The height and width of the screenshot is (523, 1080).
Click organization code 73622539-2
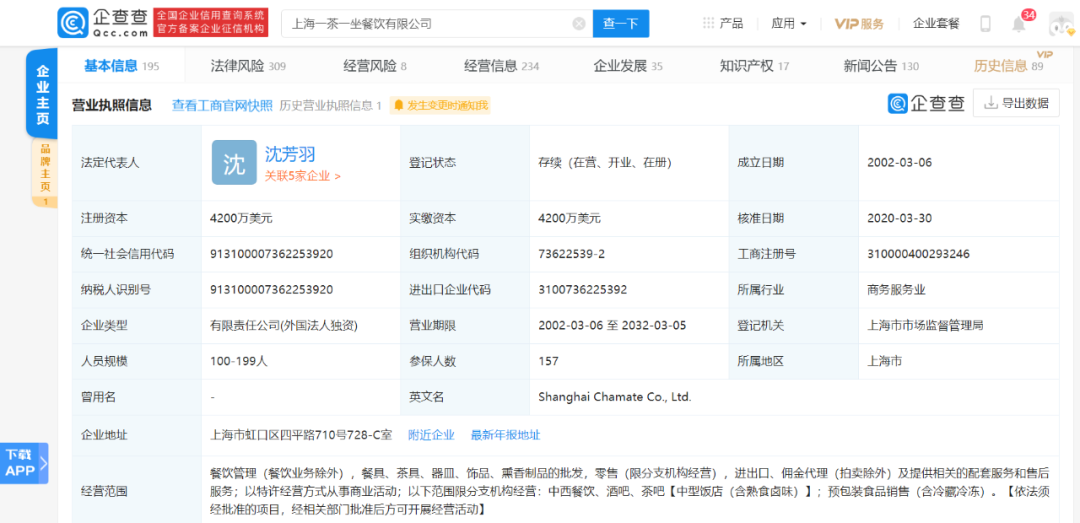[x=571, y=254]
